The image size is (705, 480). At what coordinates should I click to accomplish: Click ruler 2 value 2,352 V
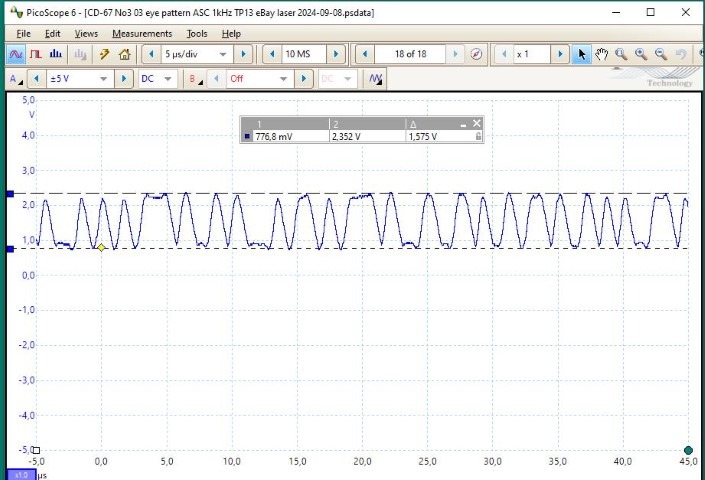click(x=346, y=137)
